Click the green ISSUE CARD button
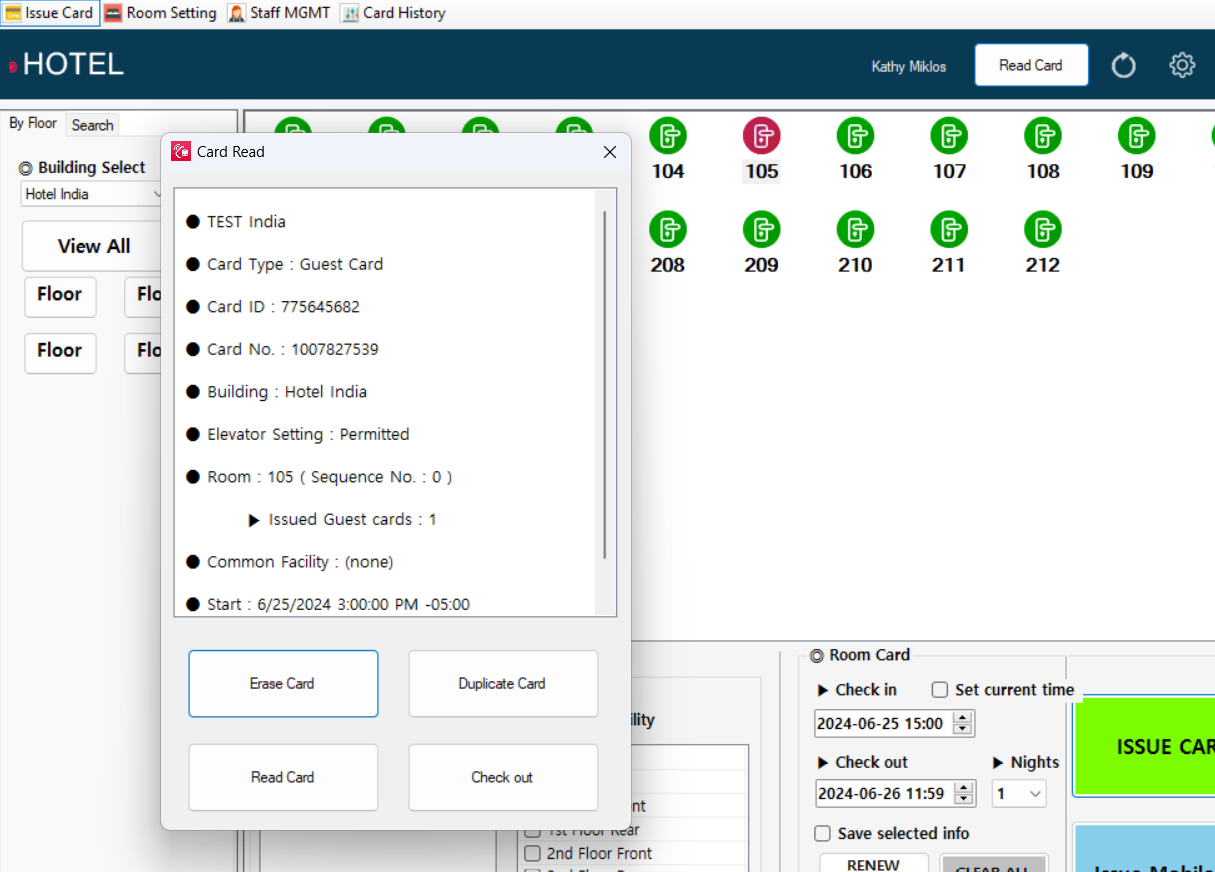1215x872 pixels. [x=1144, y=747]
